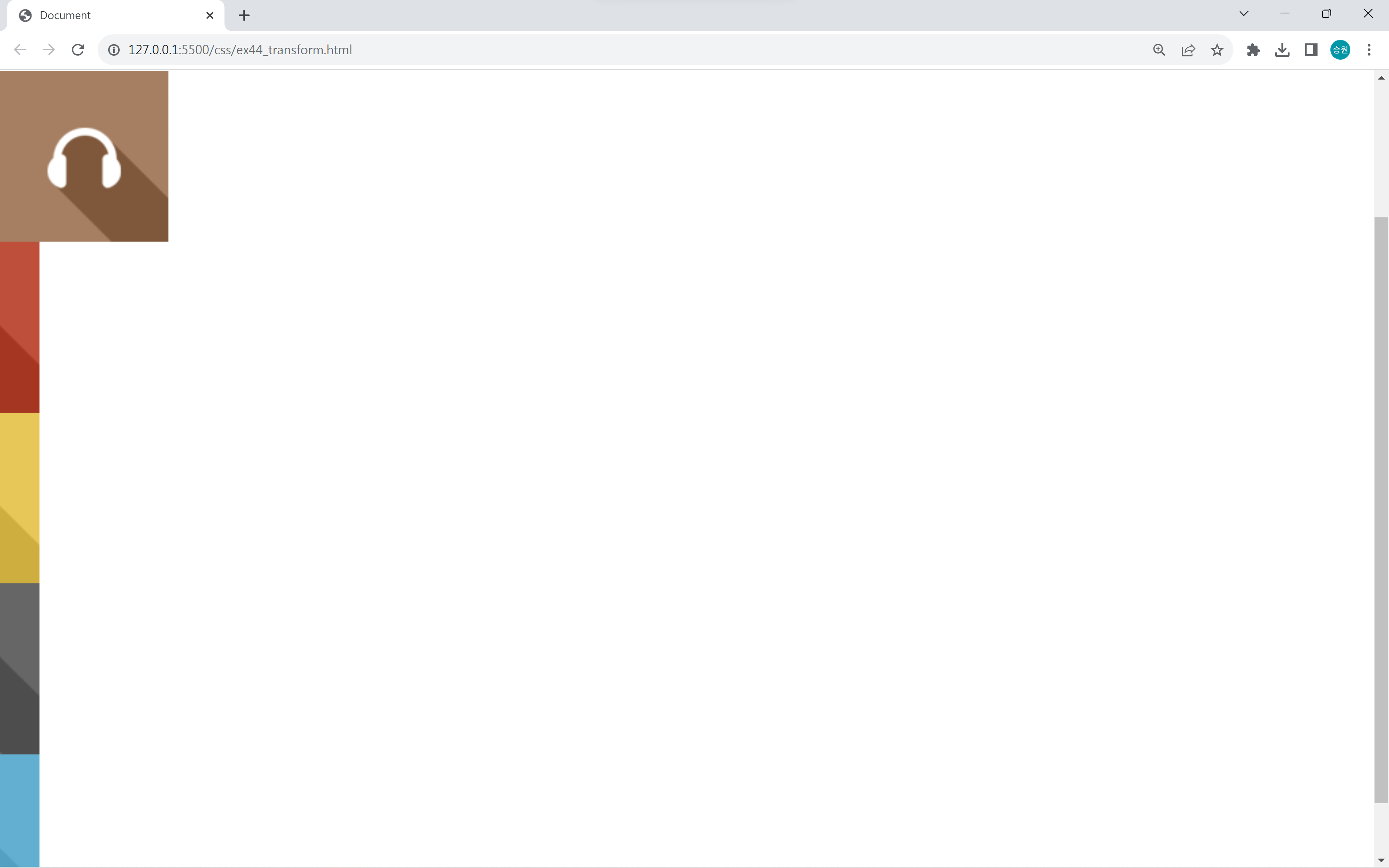Screen dimensions: 1389x868
Task: Open the Chrome three-dot menu
Action: (1369, 50)
